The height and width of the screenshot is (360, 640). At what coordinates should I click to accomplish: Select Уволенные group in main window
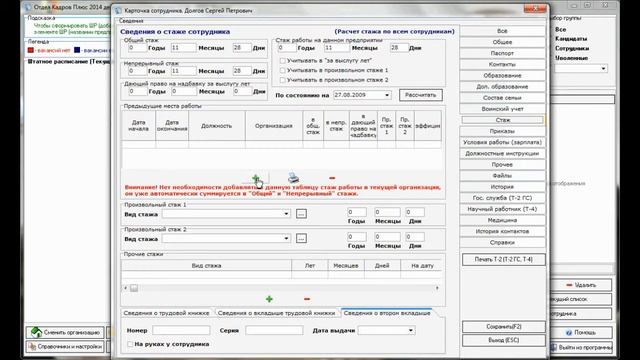point(571,58)
